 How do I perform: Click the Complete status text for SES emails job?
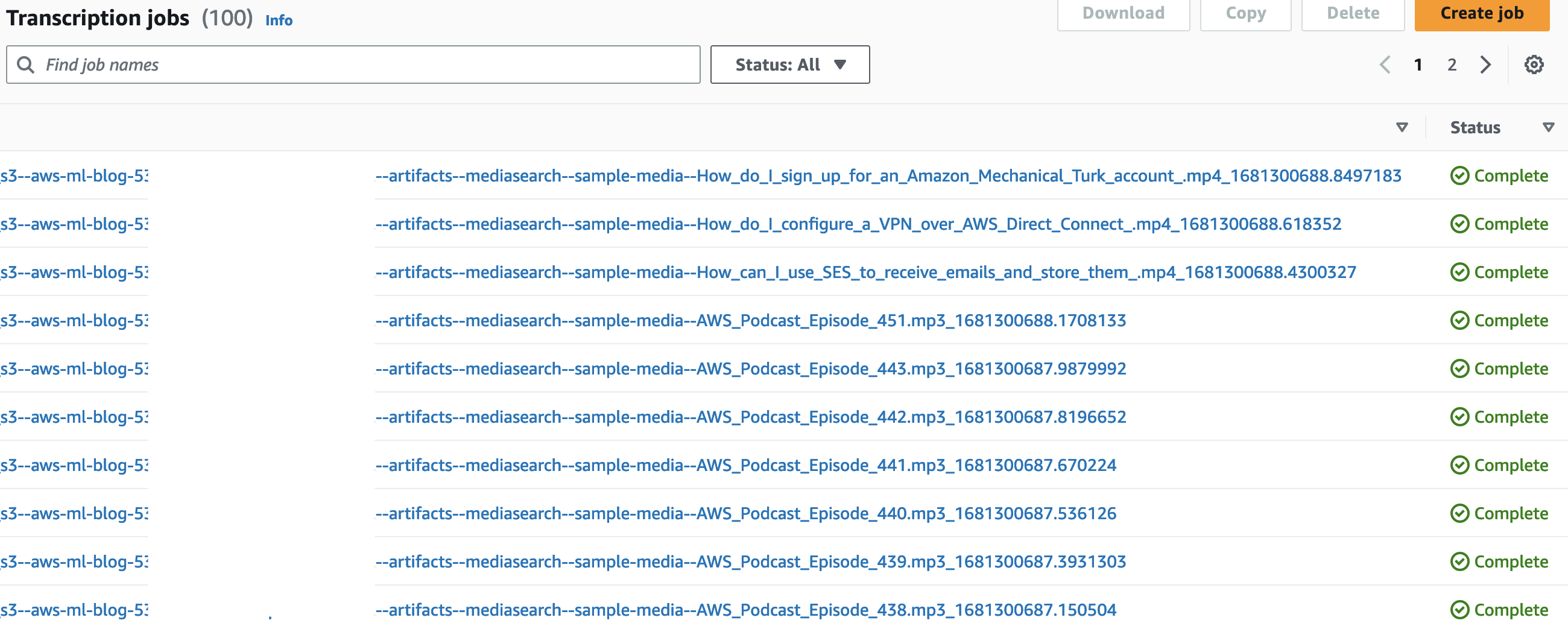[1511, 272]
